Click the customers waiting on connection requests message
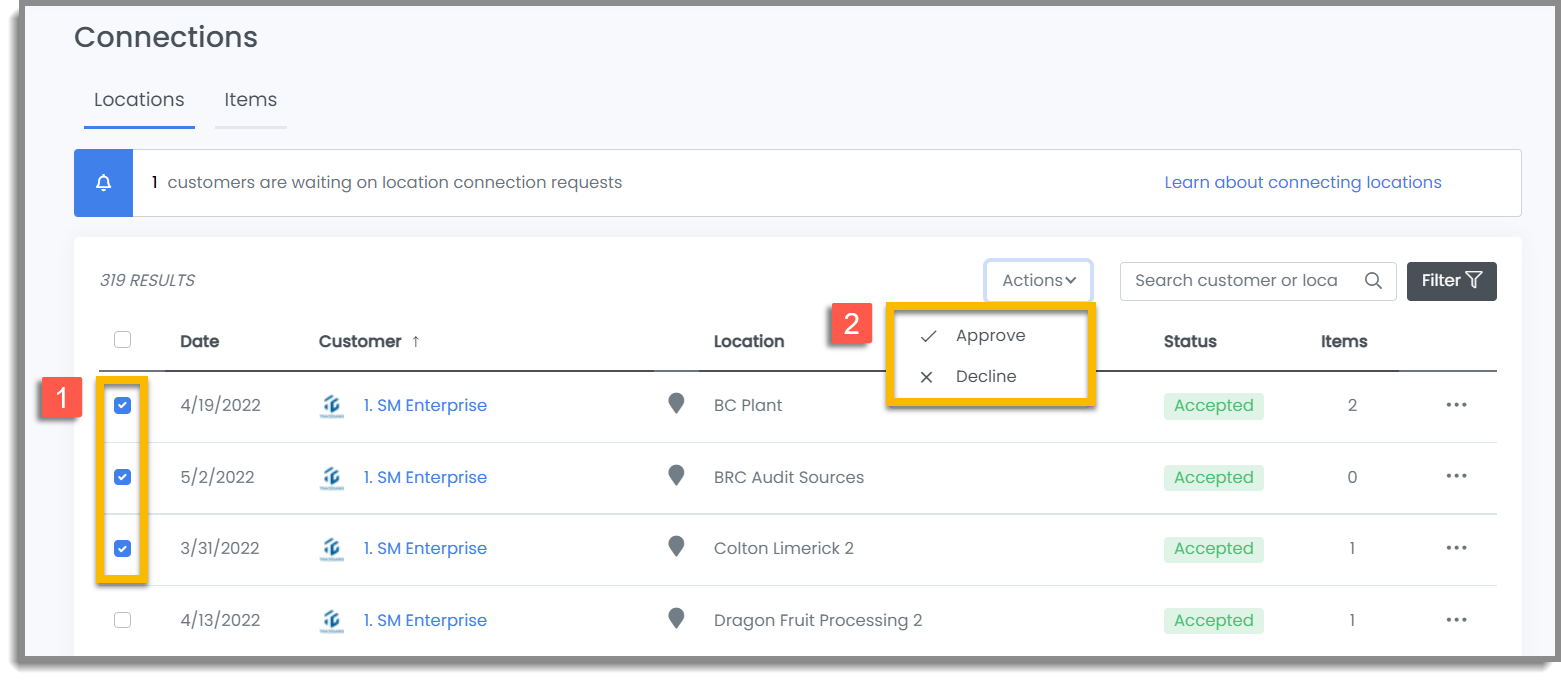This screenshot has height=681, width=1561. [387, 183]
